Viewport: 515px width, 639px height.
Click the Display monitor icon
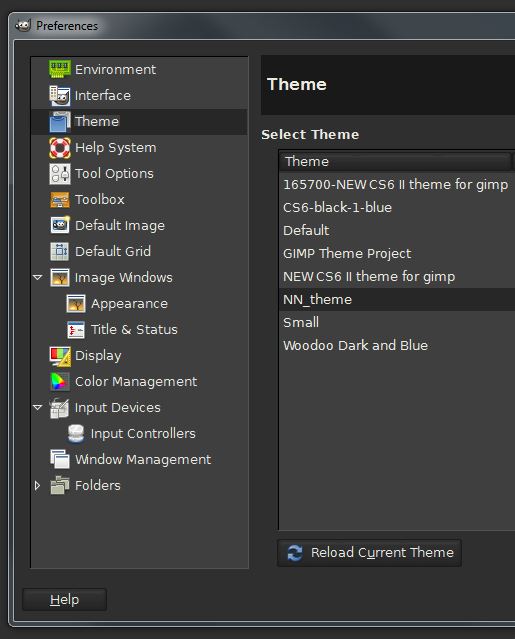59,356
